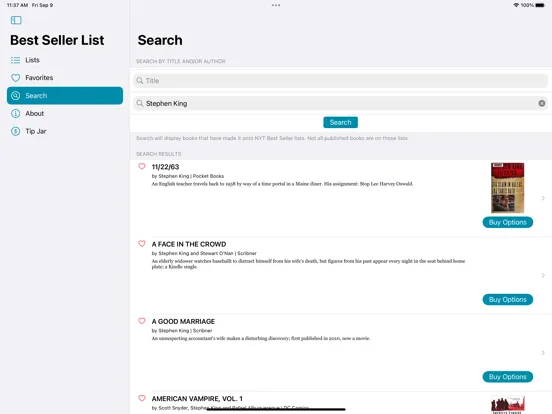Image resolution: width=552 pixels, height=414 pixels.
Task: Favorite American Vampire, Vol. 1
Action: tap(142, 398)
